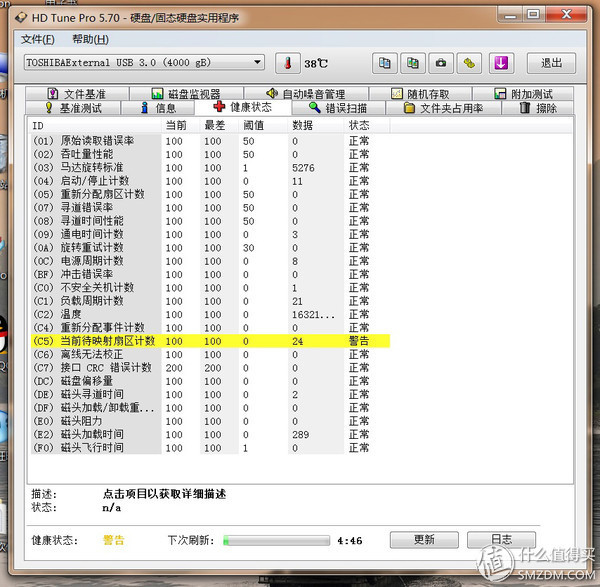Switch to the 擦除 tab
This screenshot has height=587, width=600.
click(538, 108)
